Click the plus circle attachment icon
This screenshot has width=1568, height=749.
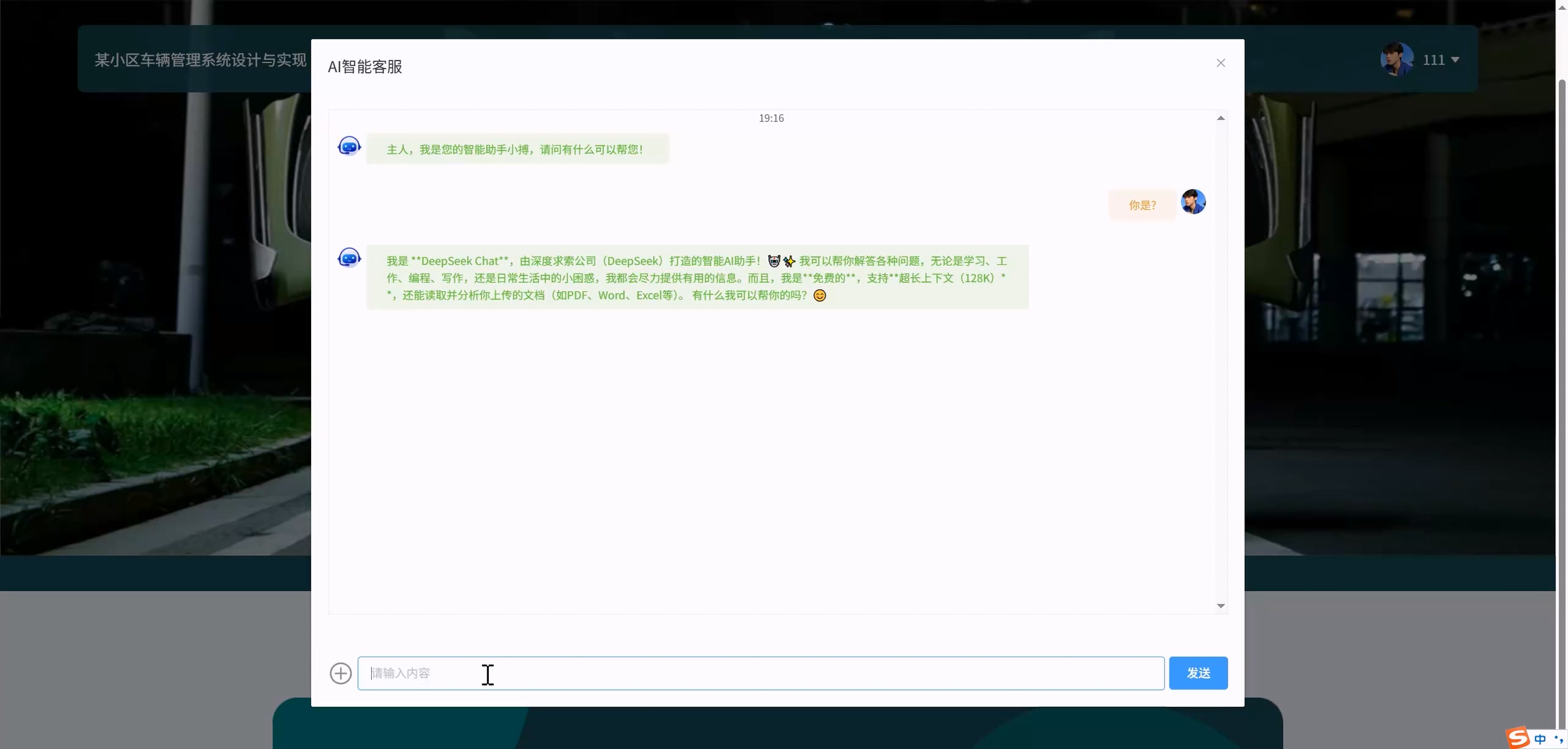340,673
